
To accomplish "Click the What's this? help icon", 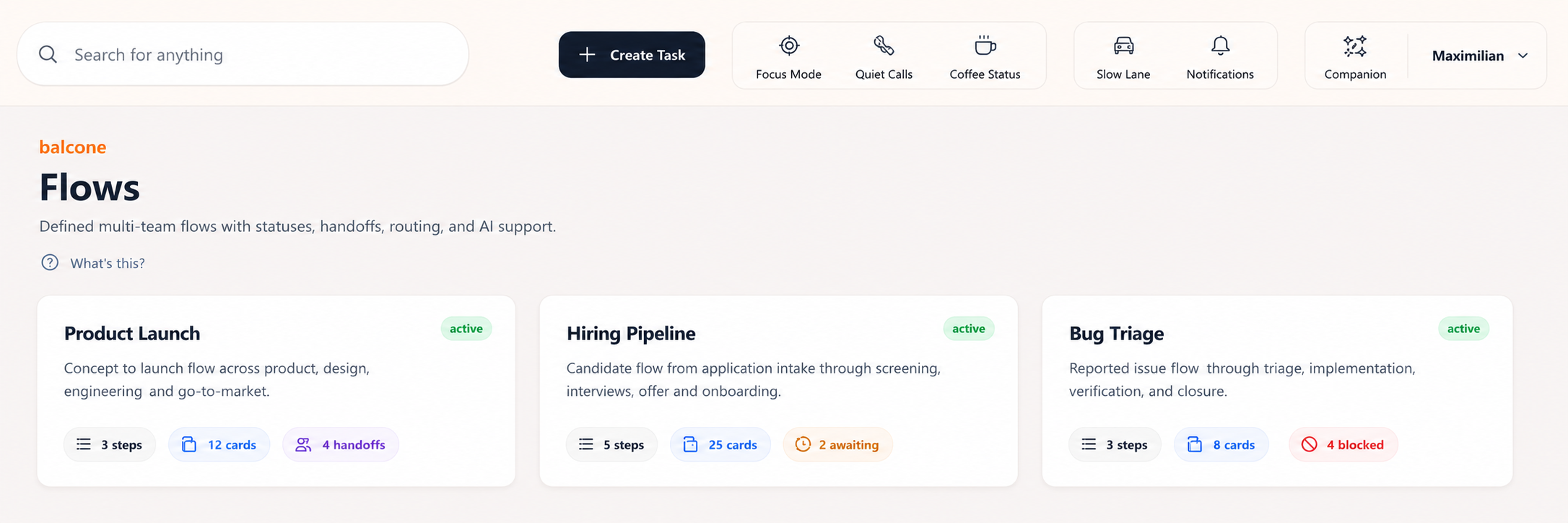I will (x=50, y=262).
